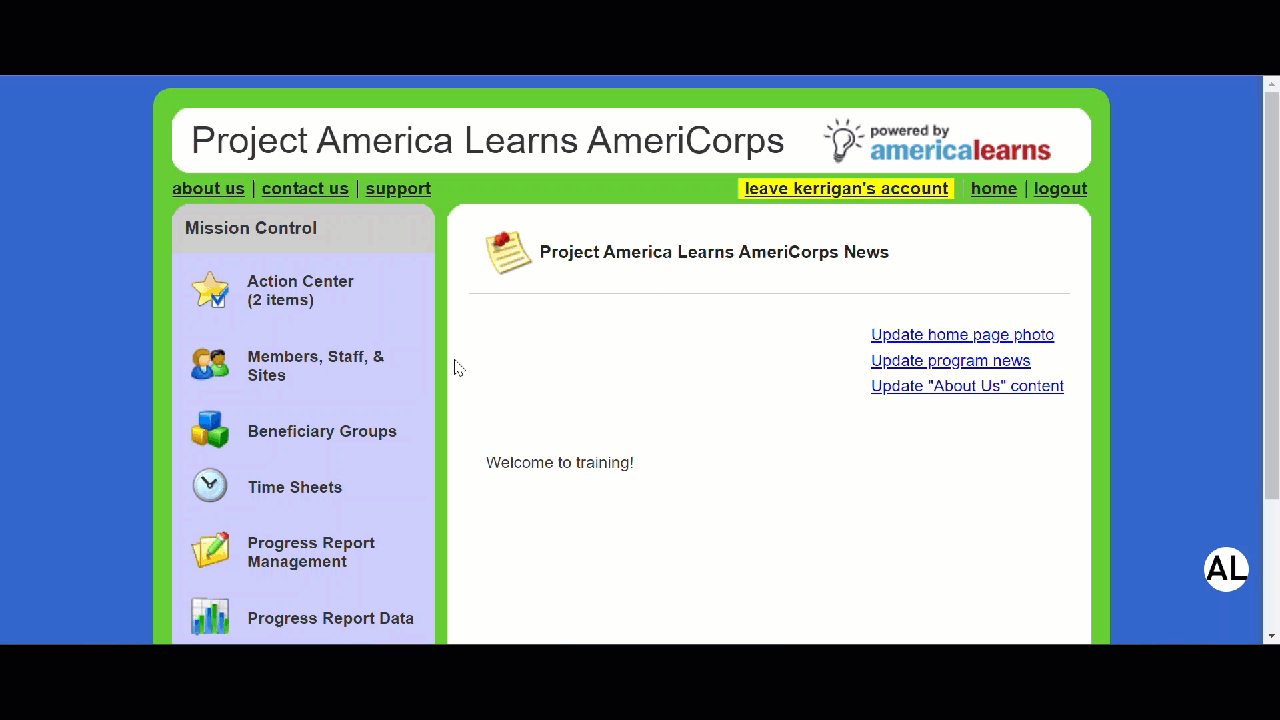The image size is (1280, 720).
Task: Click the "about us" link
Action: (x=208, y=189)
